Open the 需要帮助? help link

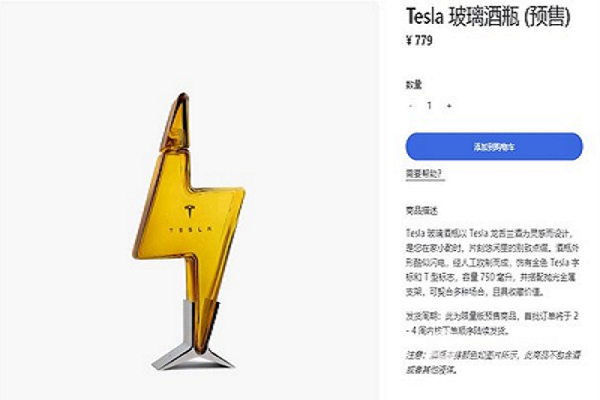425,174
